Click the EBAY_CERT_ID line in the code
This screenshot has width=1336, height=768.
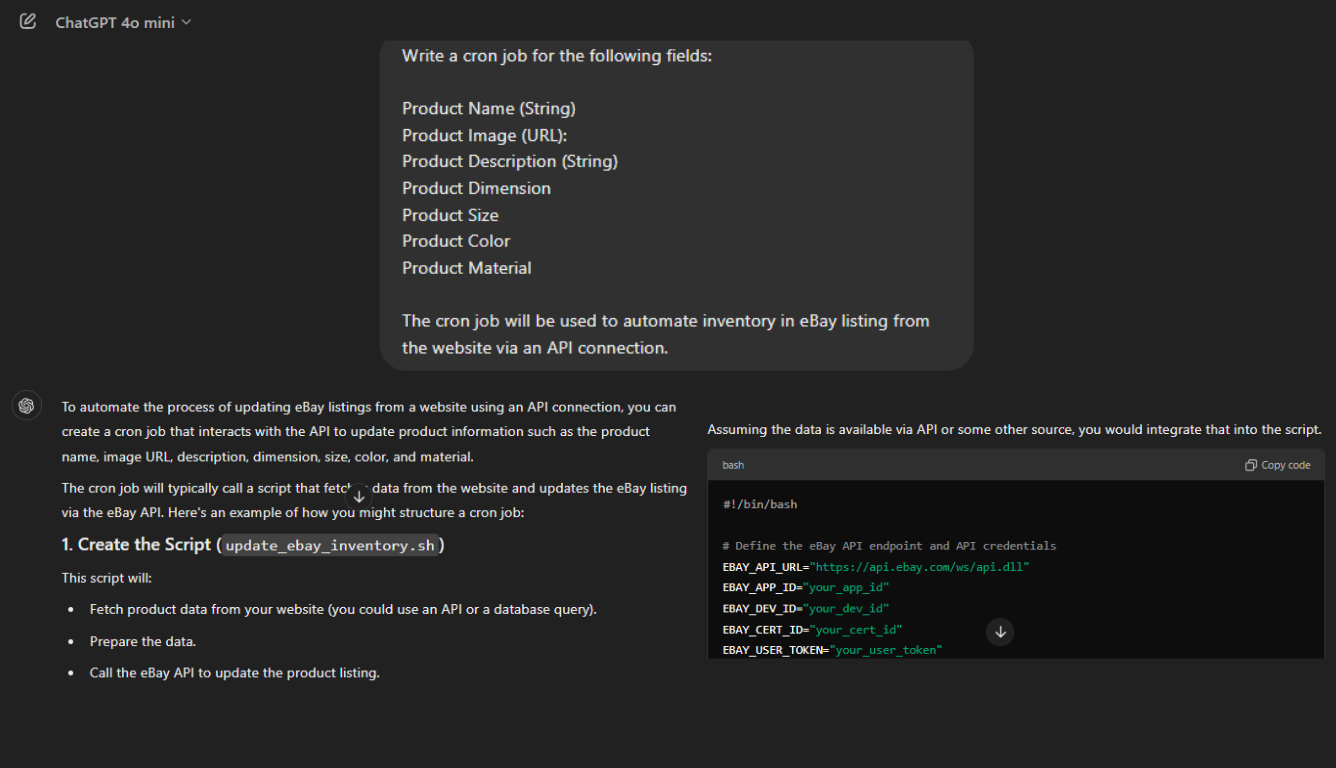pos(813,630)
